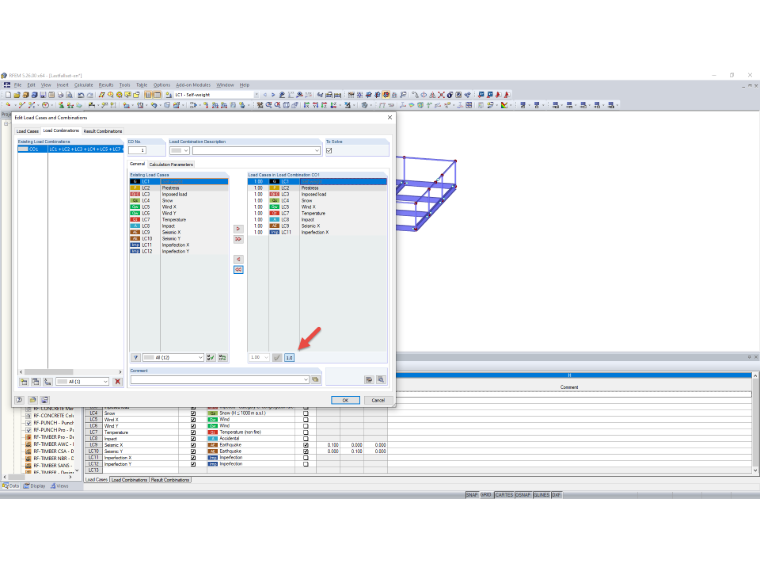Click the invert selection icon under load cases
The image size is (760, 570).
point(222,358)
